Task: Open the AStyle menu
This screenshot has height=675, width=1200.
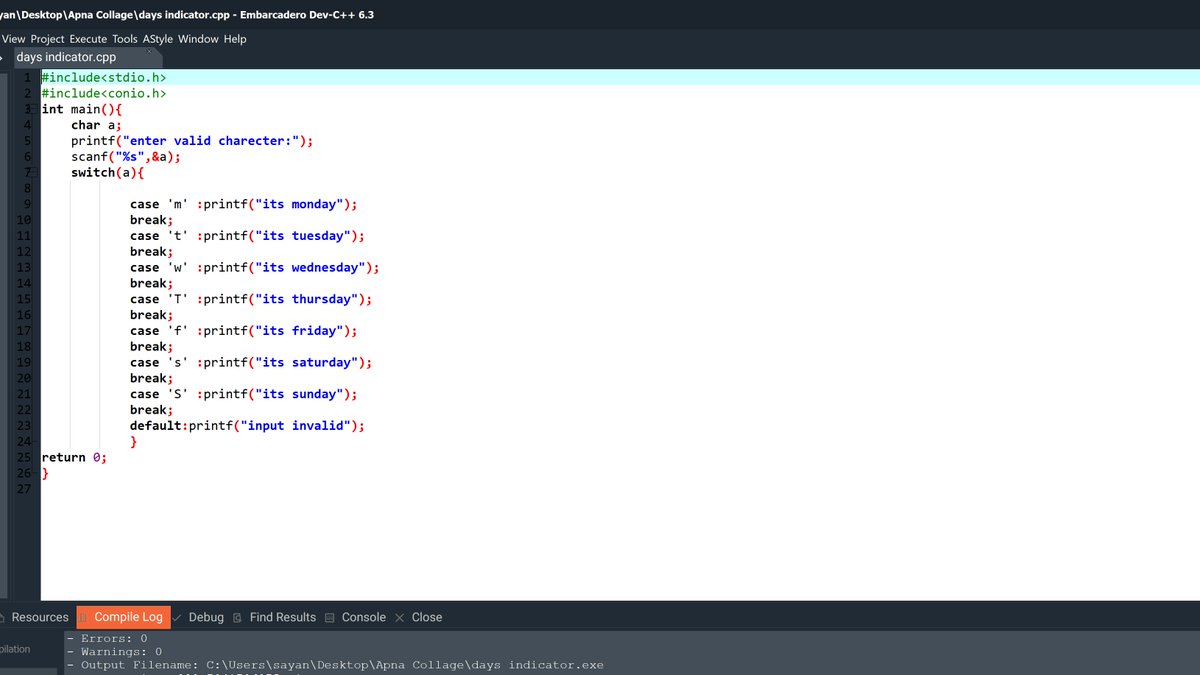Action: coord(156,39)
